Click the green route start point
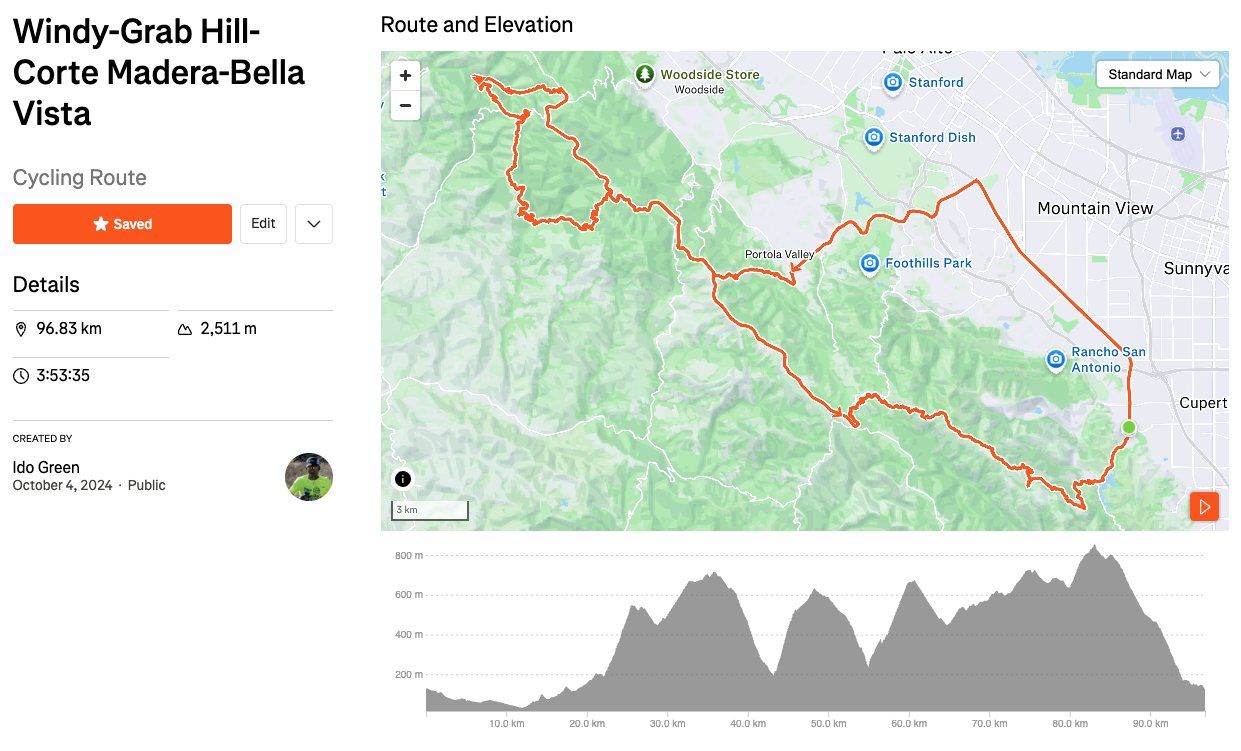 (x=1129, y=428)
